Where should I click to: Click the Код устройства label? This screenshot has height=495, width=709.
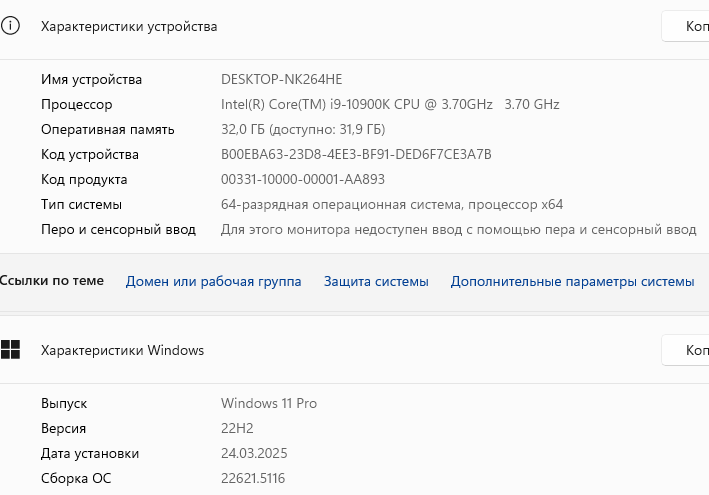90,155
